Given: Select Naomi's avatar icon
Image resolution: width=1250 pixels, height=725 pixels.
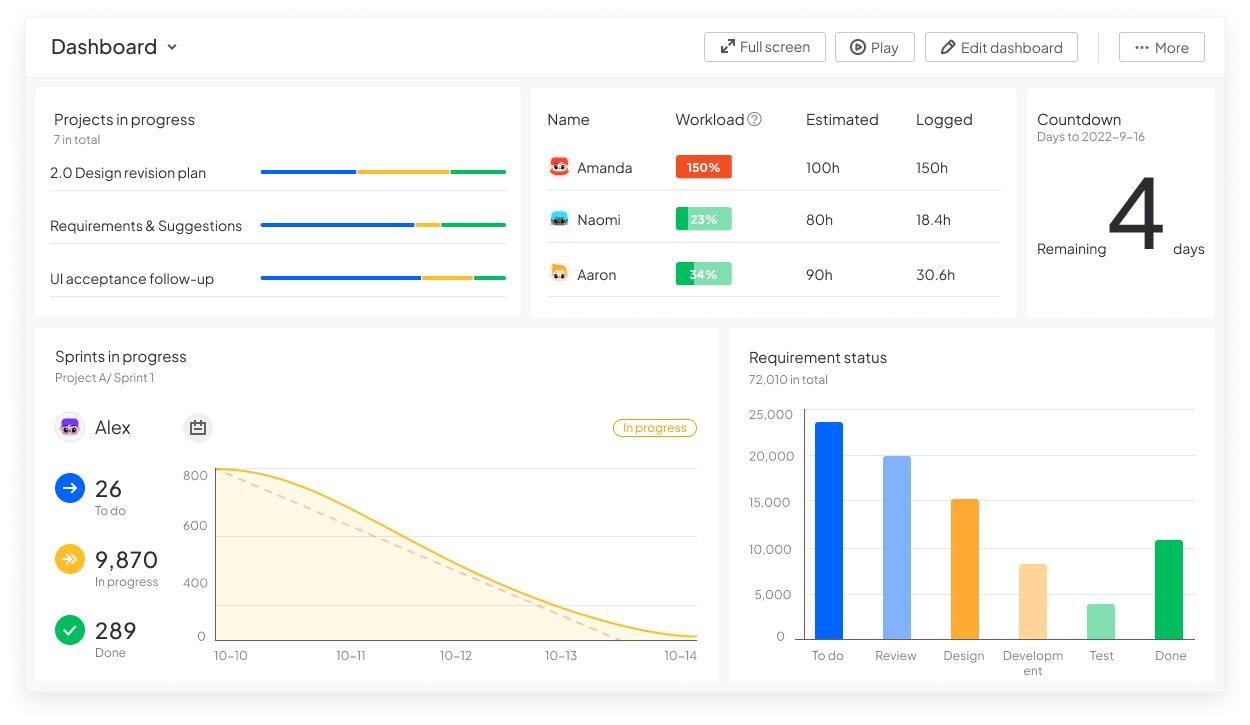Looking at the screenshot, I should point(559,219).
